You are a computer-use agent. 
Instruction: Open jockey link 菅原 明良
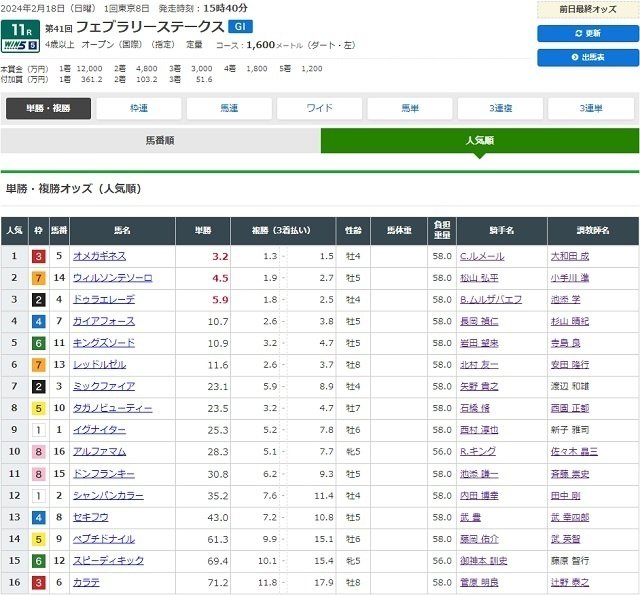(x=479, y=582)
